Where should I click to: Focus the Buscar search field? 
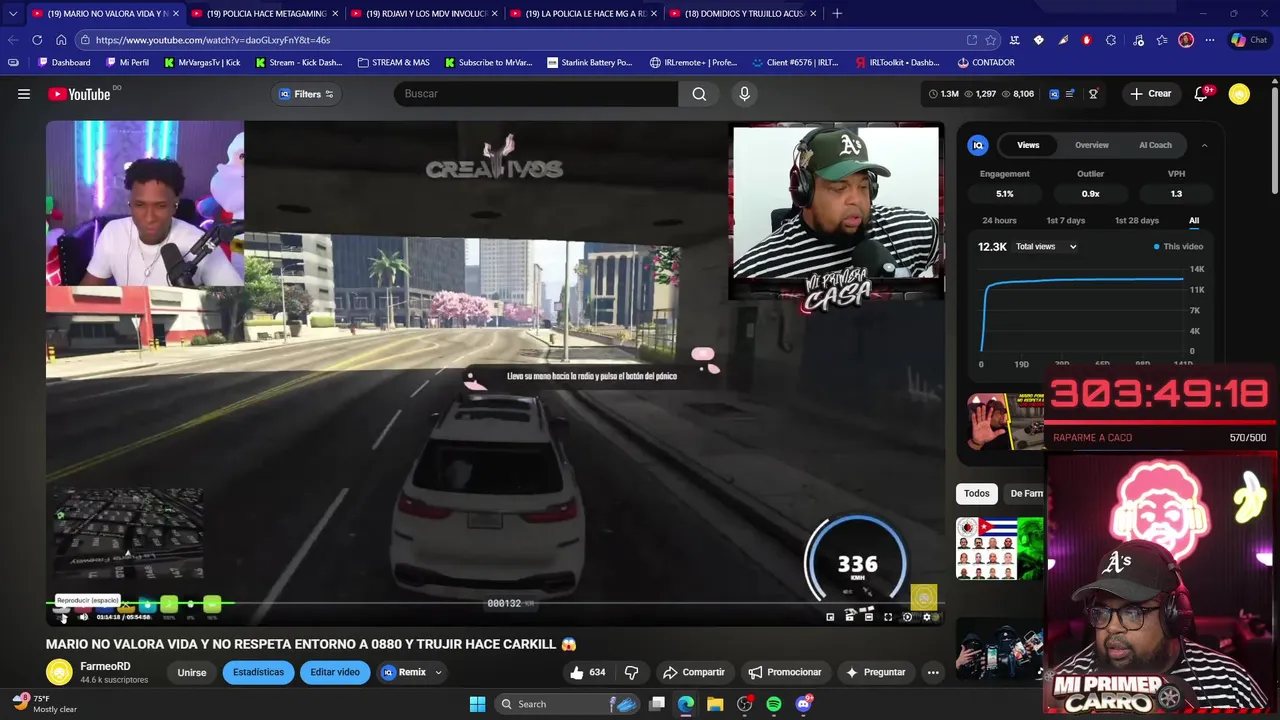coord(536,94)
